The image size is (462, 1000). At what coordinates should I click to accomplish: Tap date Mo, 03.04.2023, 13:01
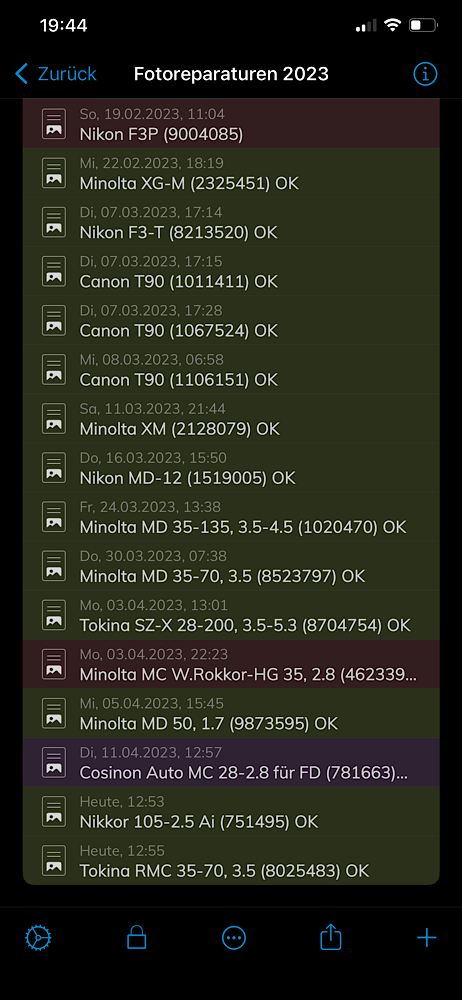(x=154, y=605)
